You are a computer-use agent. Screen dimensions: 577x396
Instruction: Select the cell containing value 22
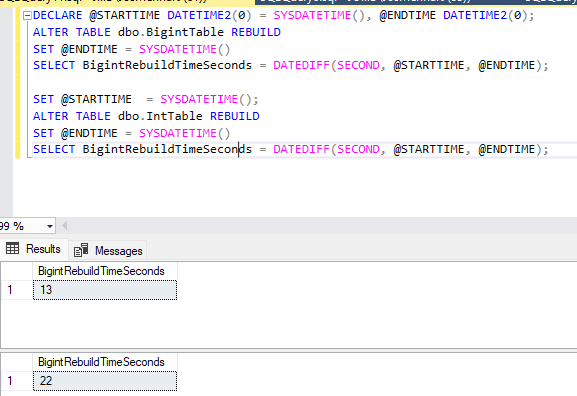(x=105, y=381)
